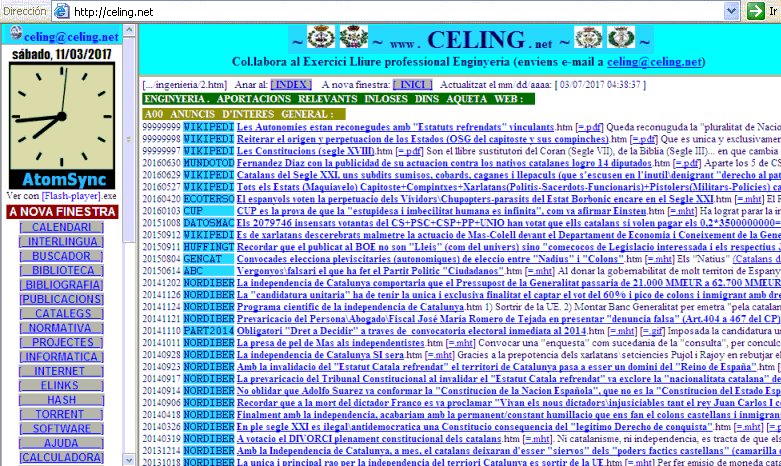This screenshot has width=781, height=466.
Task: Open the HASH sidebar link
Action: coord(61,400)
